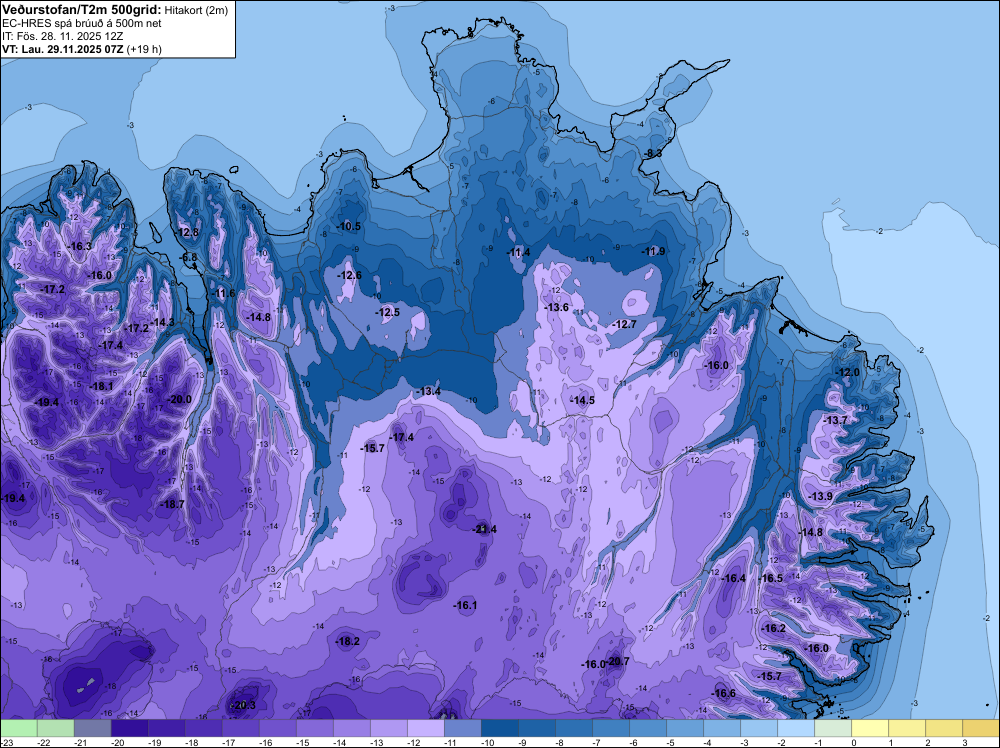1000x748 pixels.
Task: Click the -16.3 temperature label
Action: pos(80,246)
